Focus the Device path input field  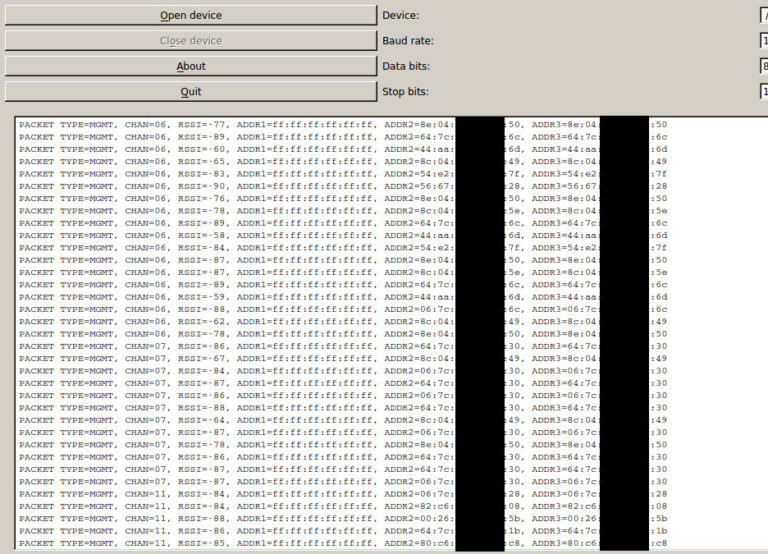coord(763,15)
